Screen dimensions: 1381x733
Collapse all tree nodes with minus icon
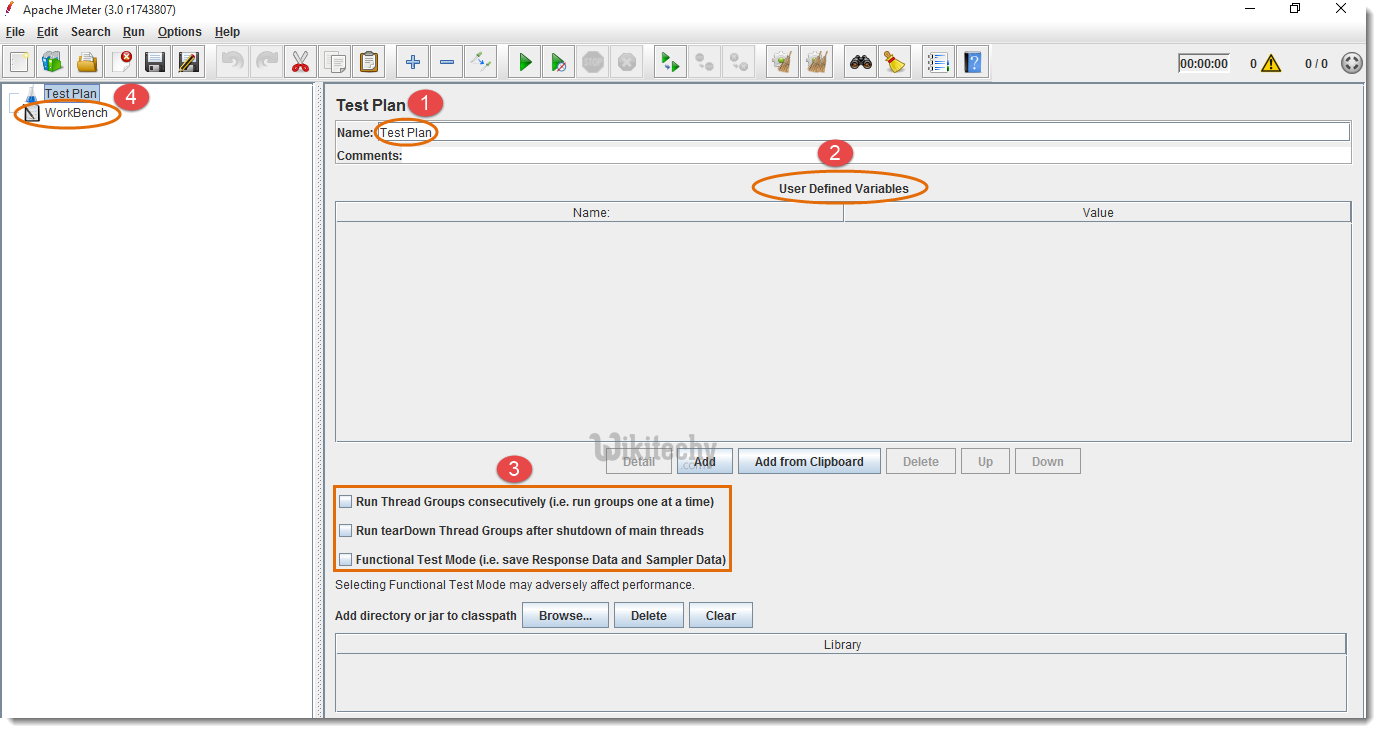click(447, 62)
